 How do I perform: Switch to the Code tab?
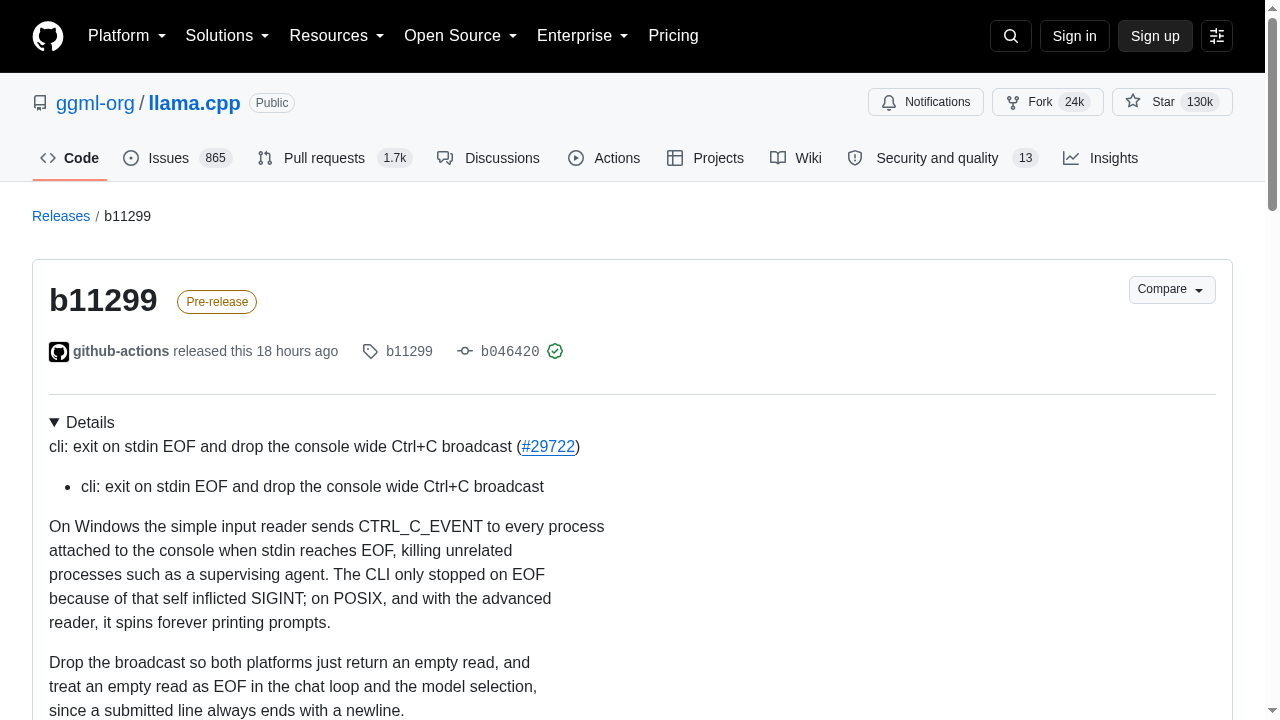point(70,158)
